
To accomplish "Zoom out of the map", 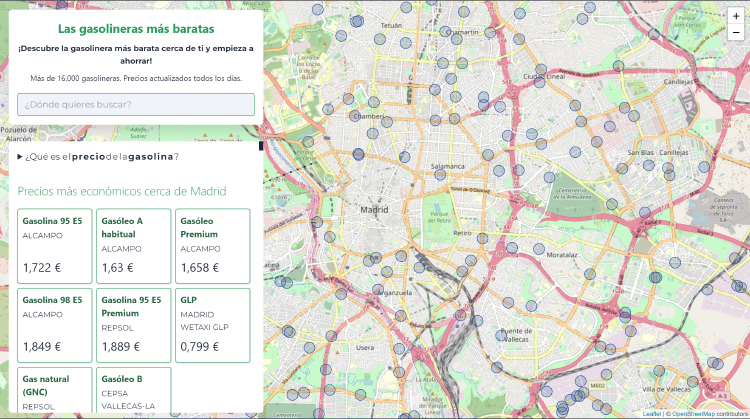I will (736, 33).
